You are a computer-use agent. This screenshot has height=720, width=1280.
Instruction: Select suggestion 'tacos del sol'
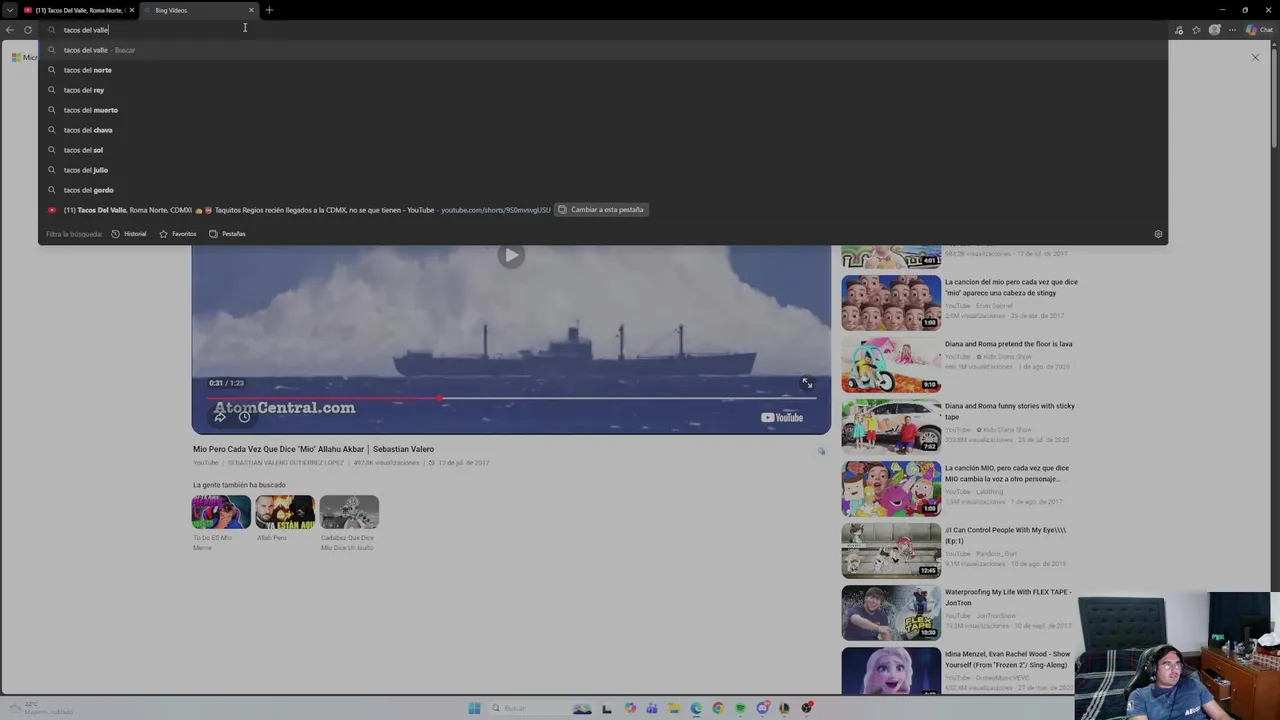602,150
